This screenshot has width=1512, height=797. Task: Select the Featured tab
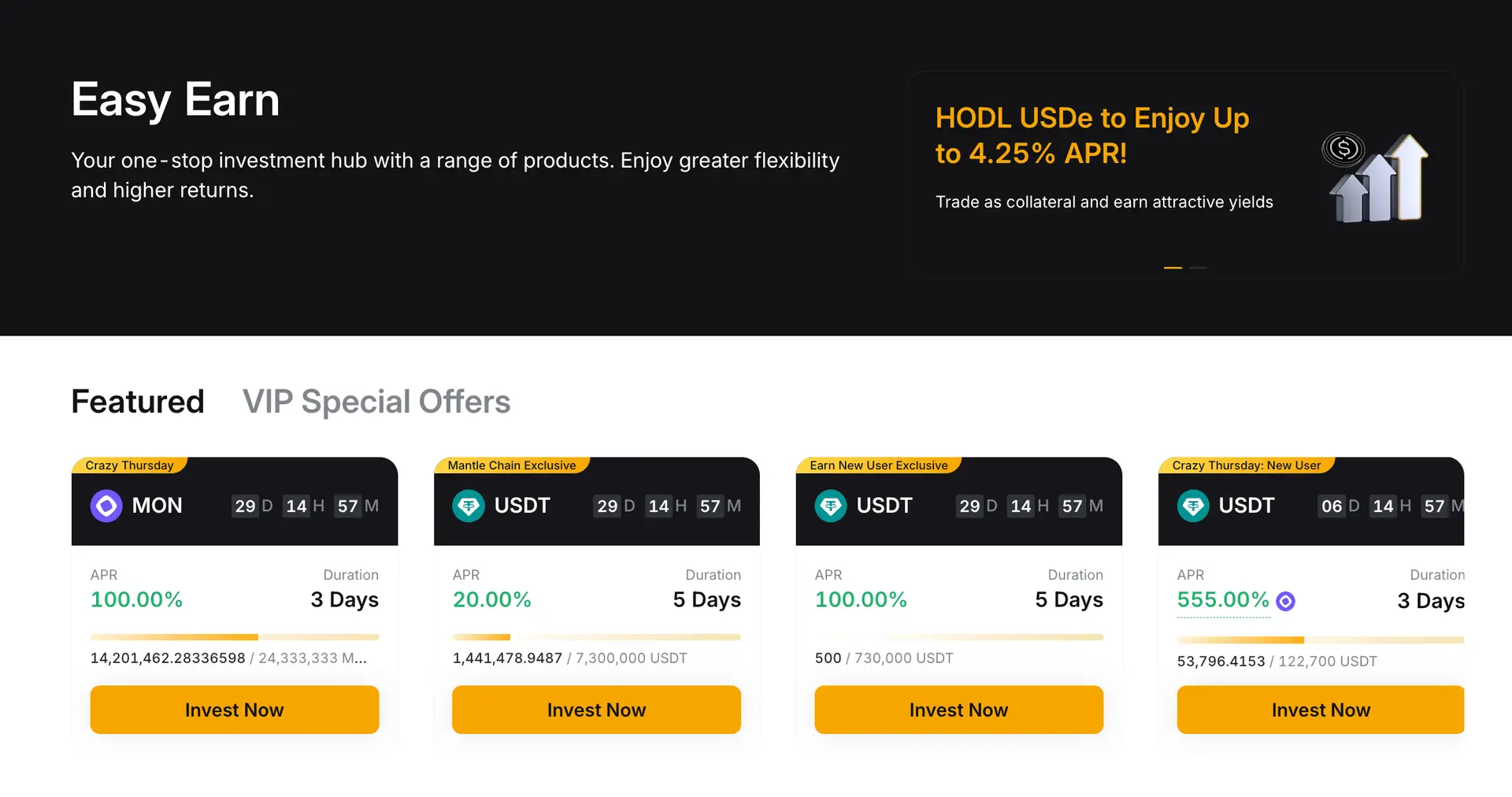(x=137, y=402)
